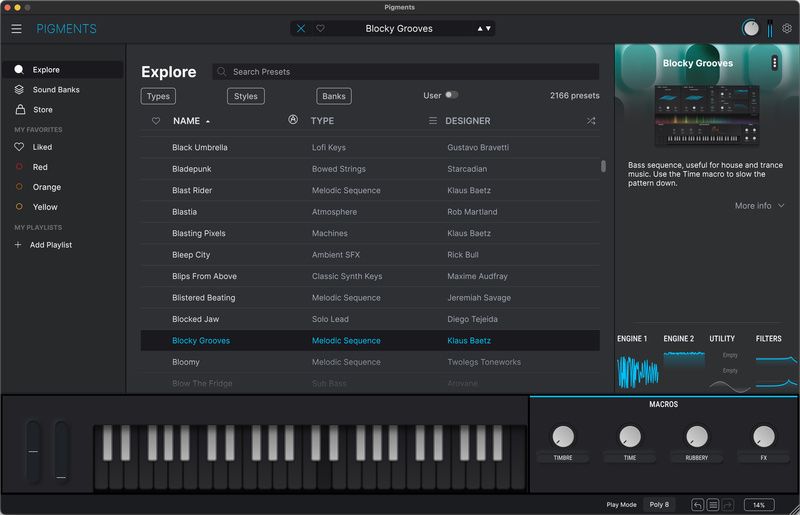Select the Blastia preset
This screenshot has height=515, width=800.
click(x=370, y=212)
